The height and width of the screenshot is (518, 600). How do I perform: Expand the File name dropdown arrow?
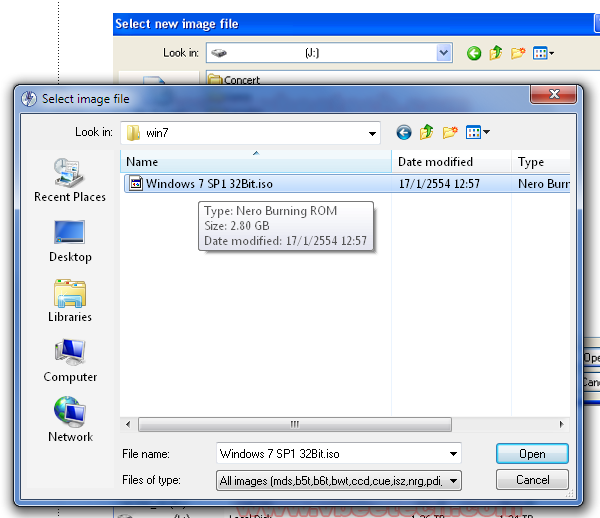(x=453, y=454)
